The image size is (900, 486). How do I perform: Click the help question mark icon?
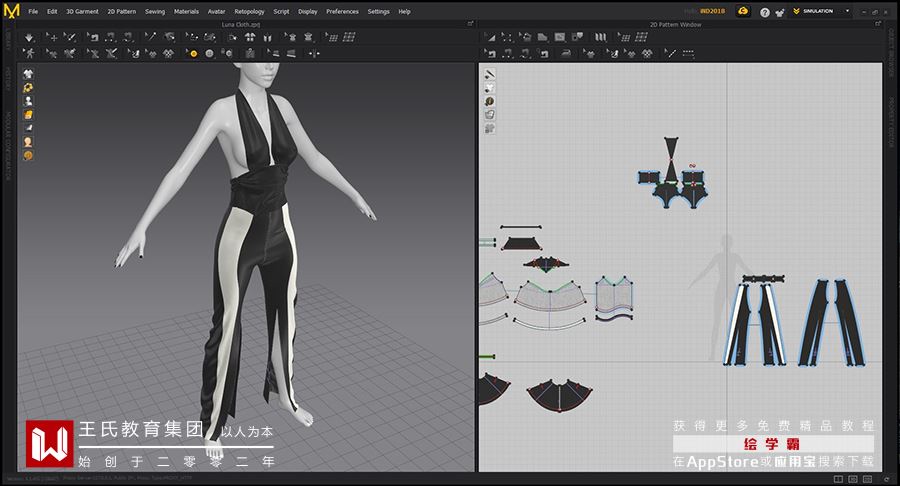(x=765, y=12)
